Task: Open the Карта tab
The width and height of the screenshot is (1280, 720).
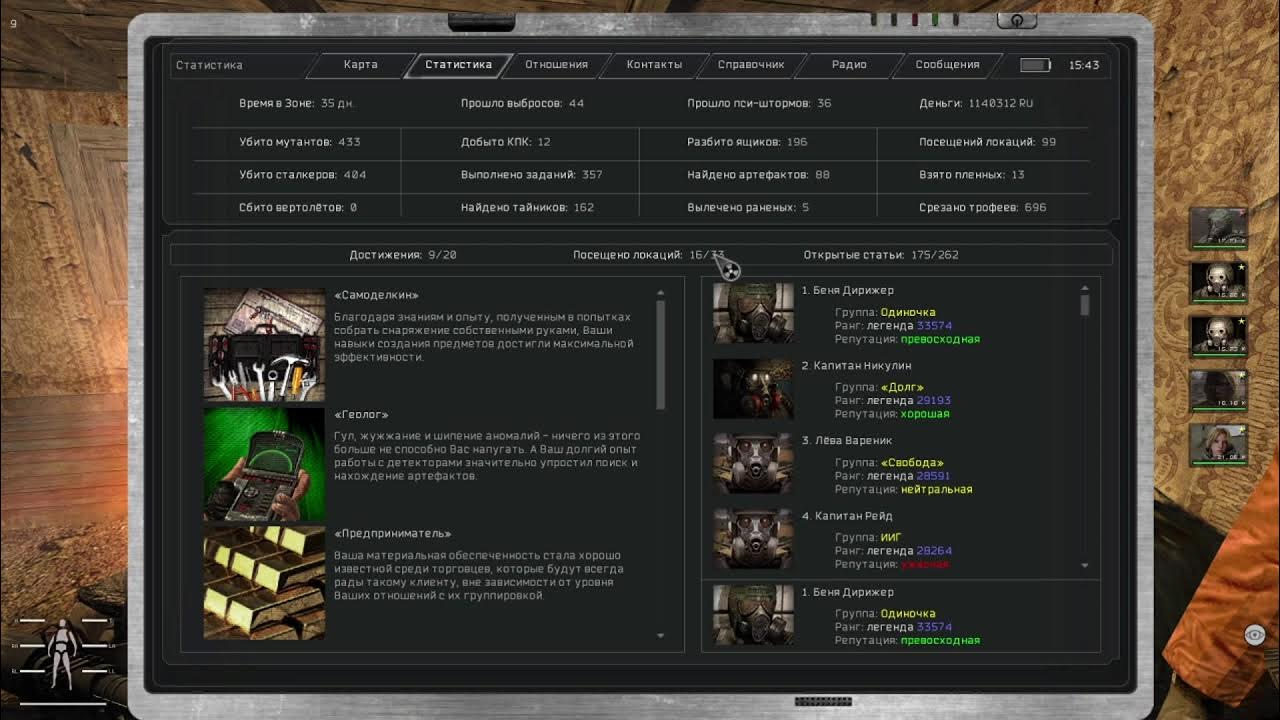Action: pyautogui.click(x=360, y=65)
